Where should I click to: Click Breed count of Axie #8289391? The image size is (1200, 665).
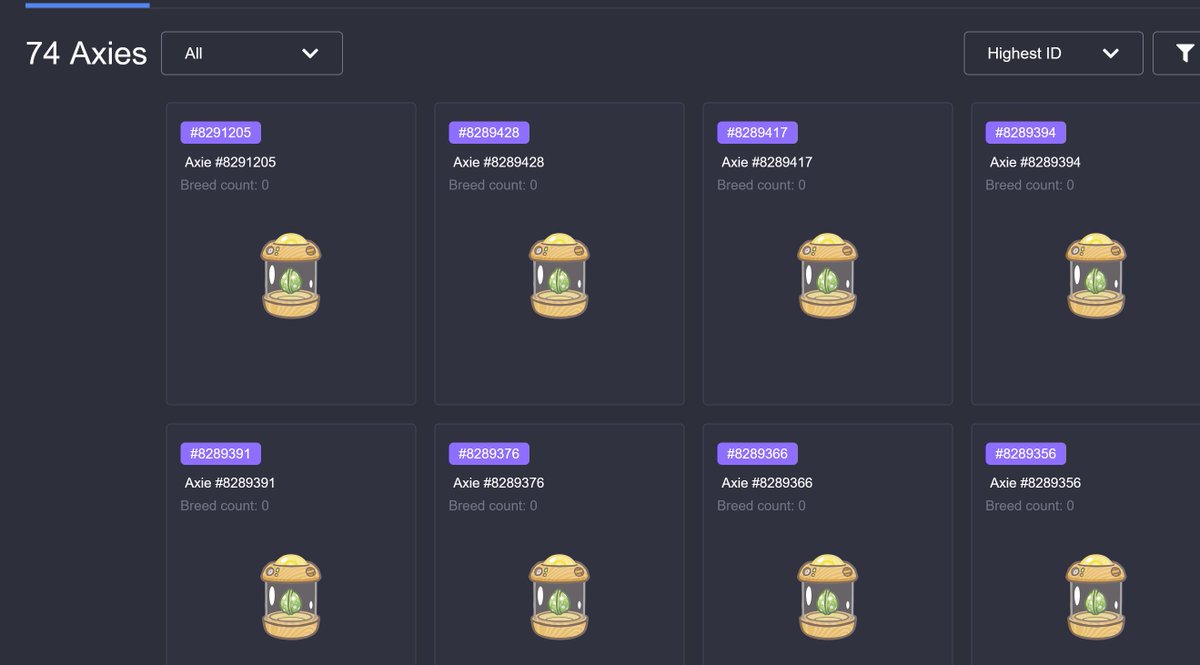225,506
